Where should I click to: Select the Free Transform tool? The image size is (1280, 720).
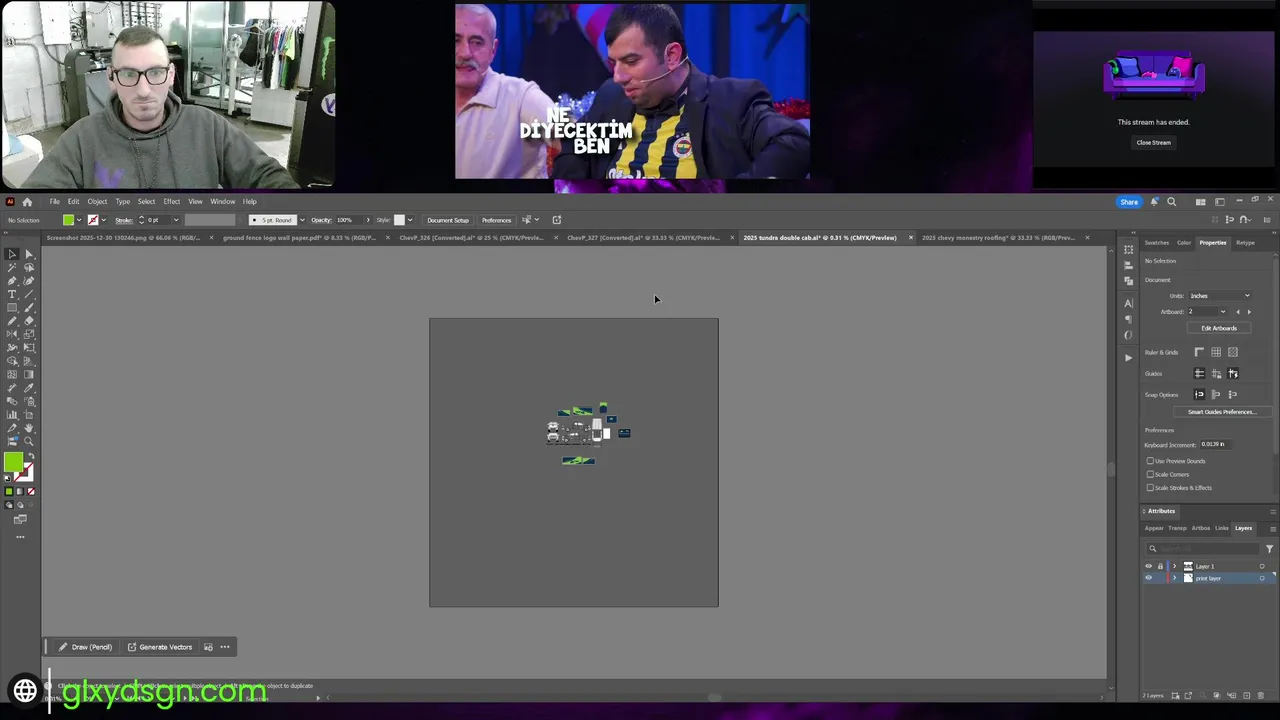click(28, 347)
